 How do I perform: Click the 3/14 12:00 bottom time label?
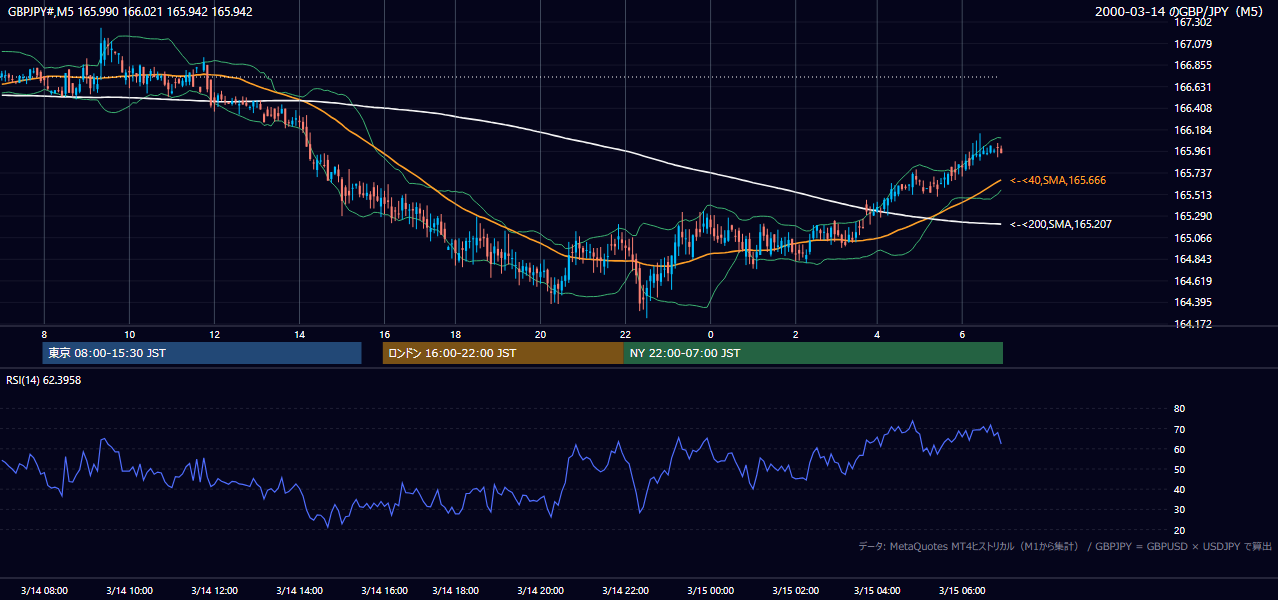tap(214, 591)
